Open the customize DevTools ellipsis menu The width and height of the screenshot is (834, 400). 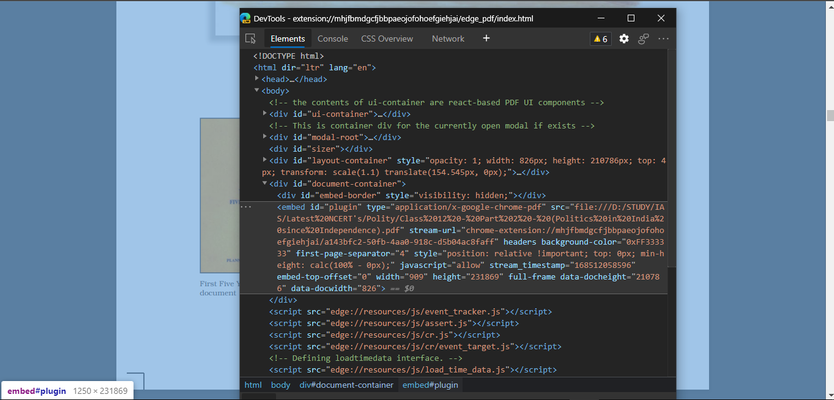tap(663, 39)
